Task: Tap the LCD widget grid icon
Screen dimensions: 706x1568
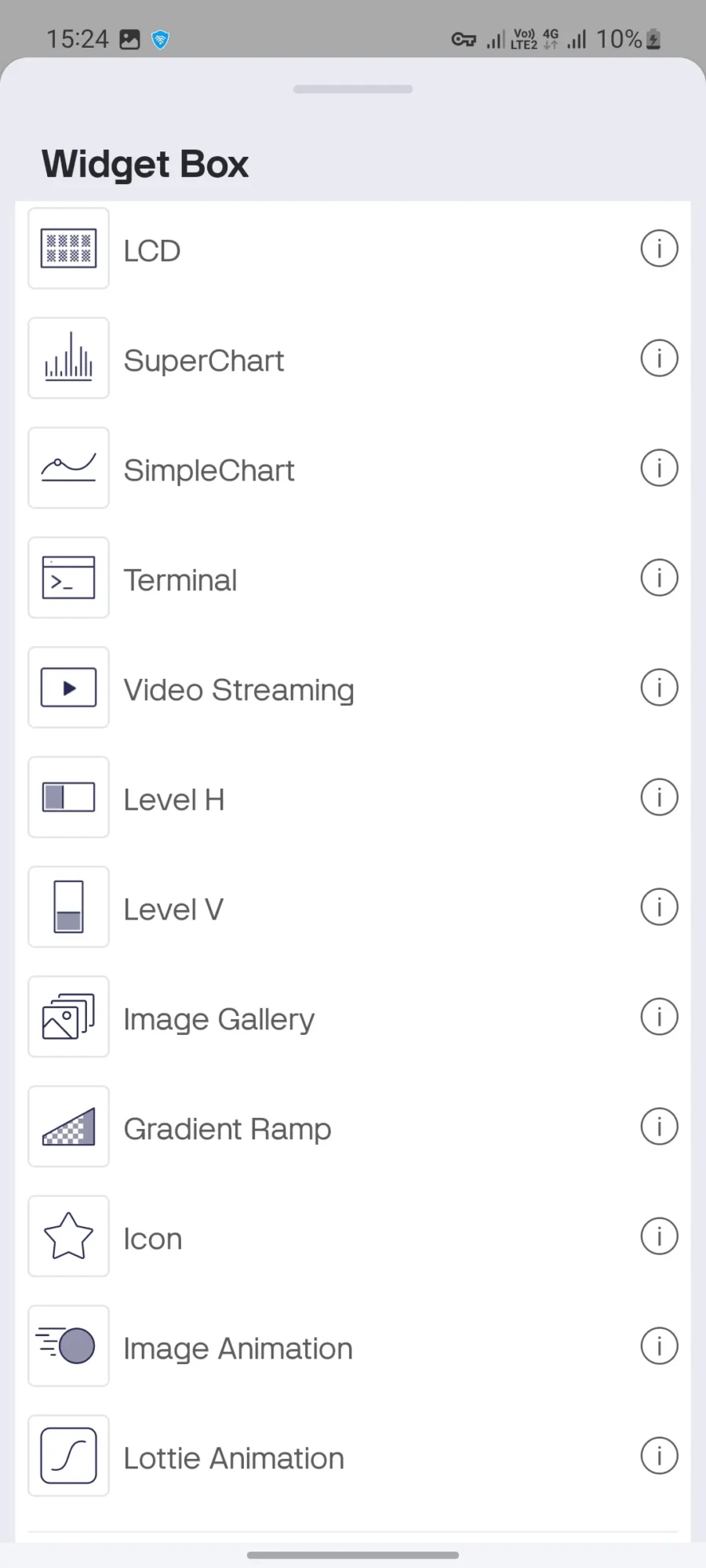Action: click(68, 249)
